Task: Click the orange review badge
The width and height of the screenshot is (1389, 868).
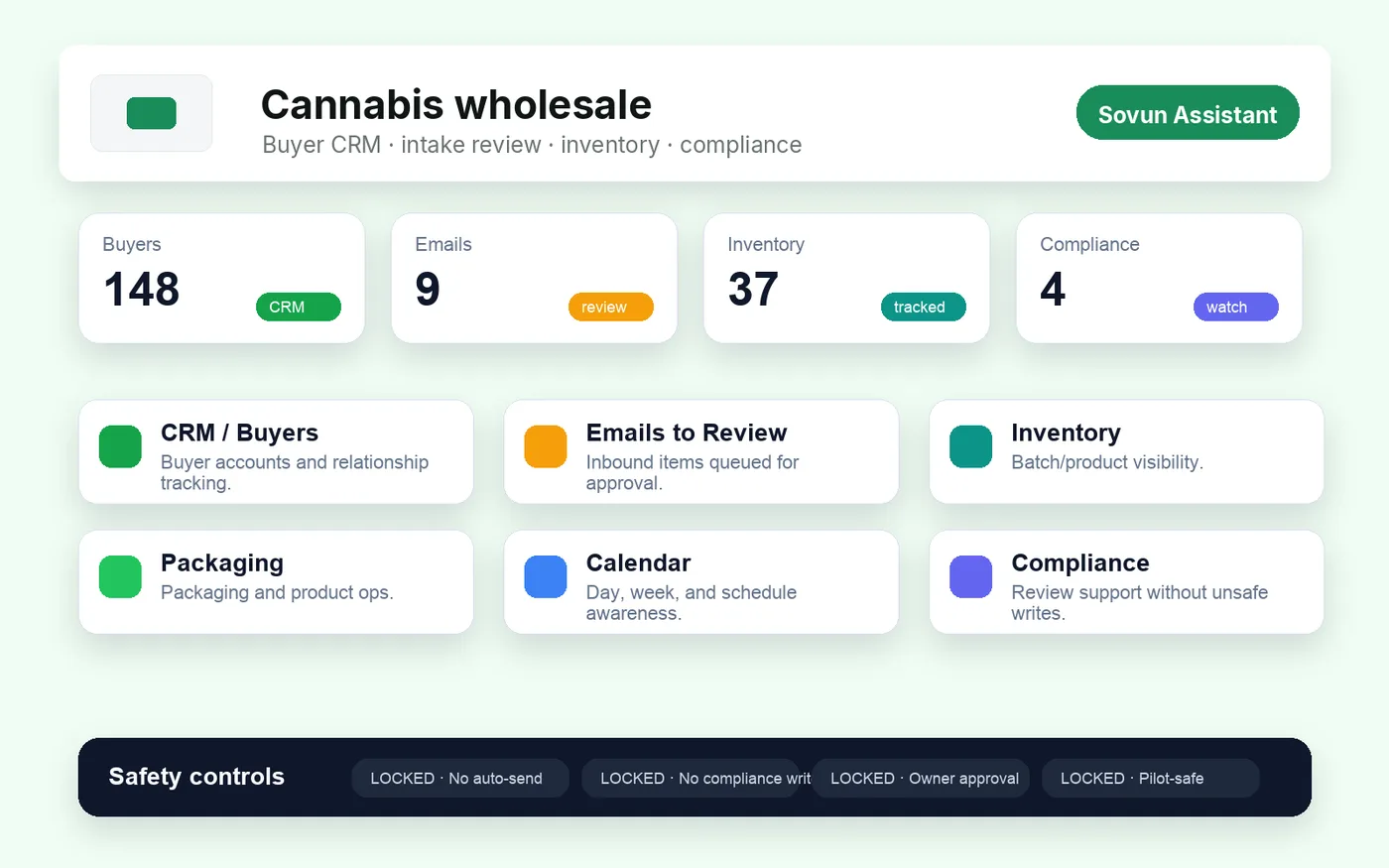Action: [611, 308]
